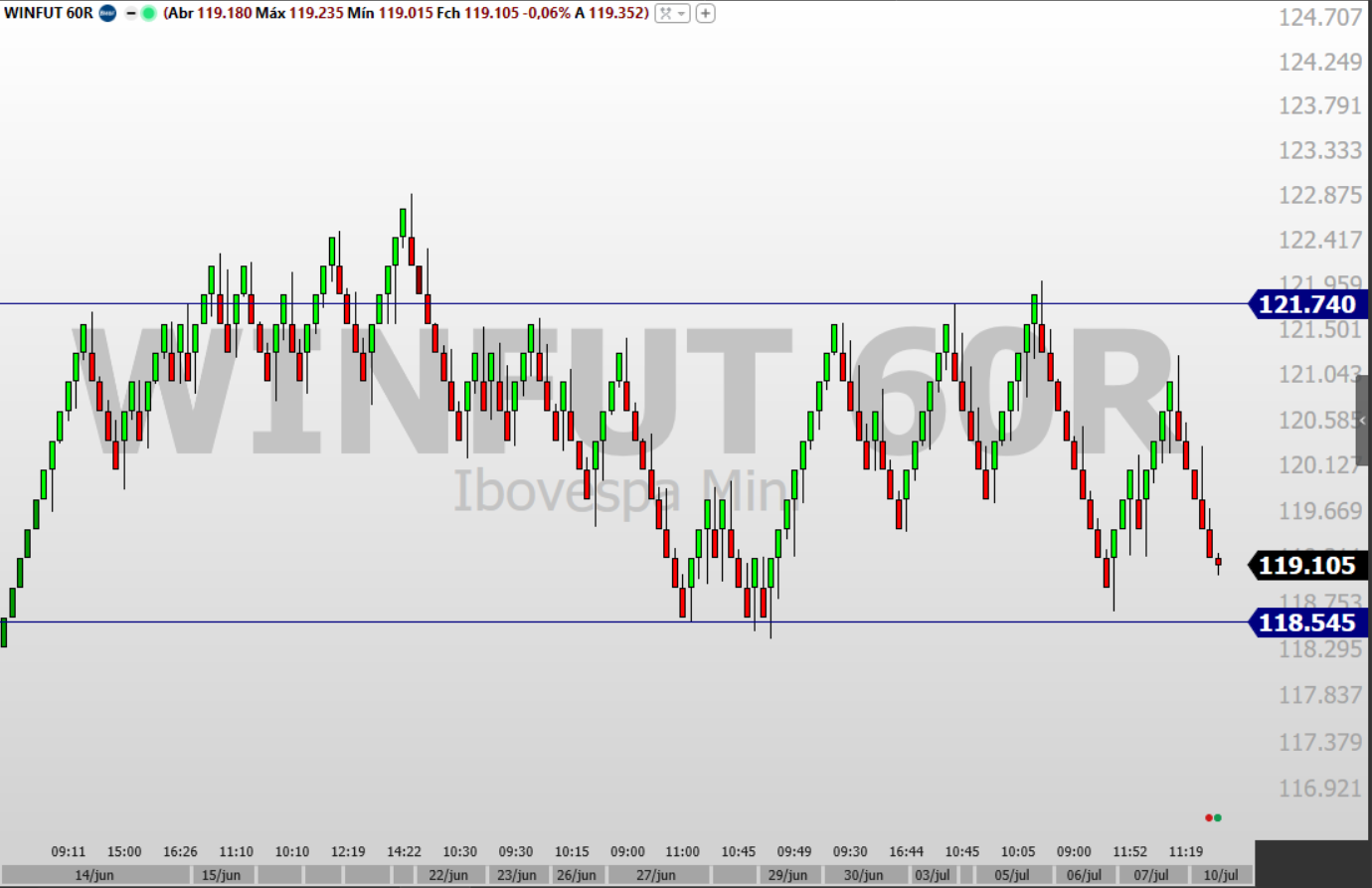This screenshot has height=888, width=1372.
Task: Click the green dot indicator near bottom right
Action: (1218, 817)
